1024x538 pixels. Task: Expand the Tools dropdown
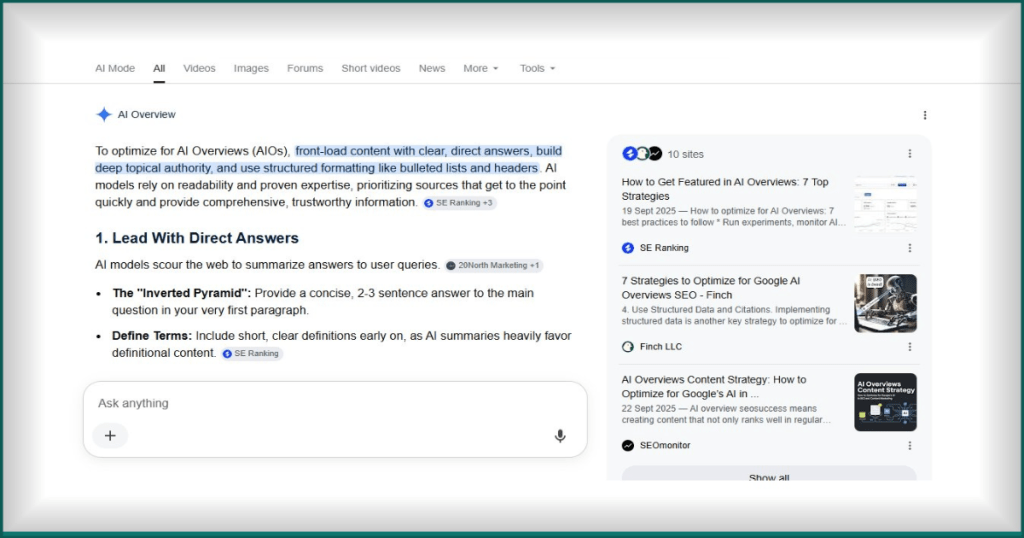coord(537,68)
